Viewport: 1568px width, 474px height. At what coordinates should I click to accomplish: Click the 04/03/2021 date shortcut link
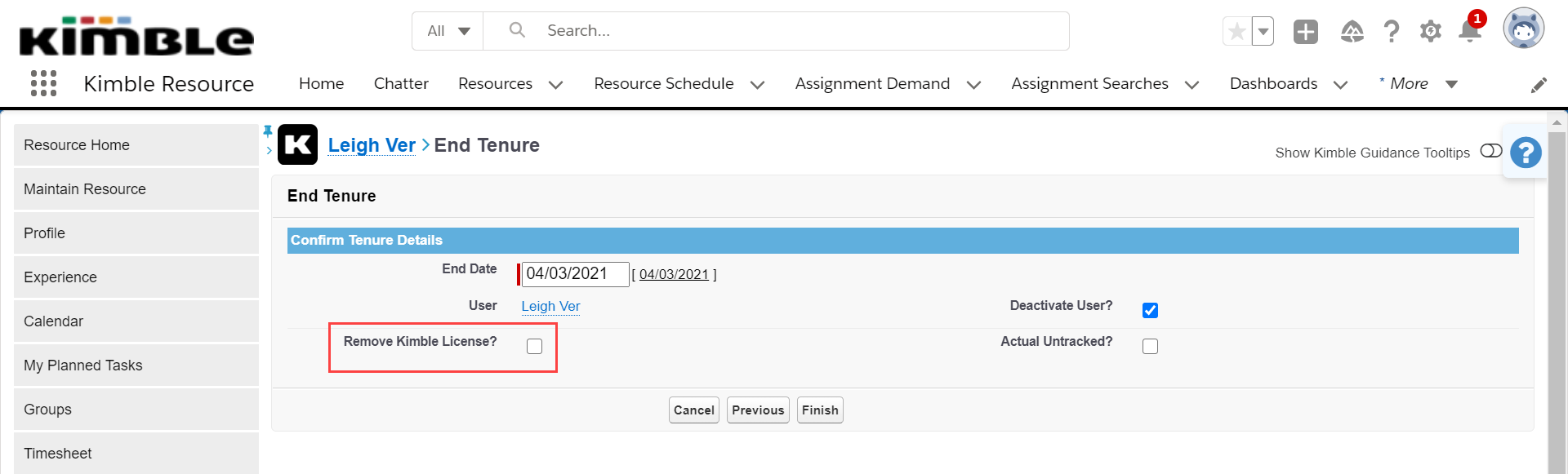674,275
